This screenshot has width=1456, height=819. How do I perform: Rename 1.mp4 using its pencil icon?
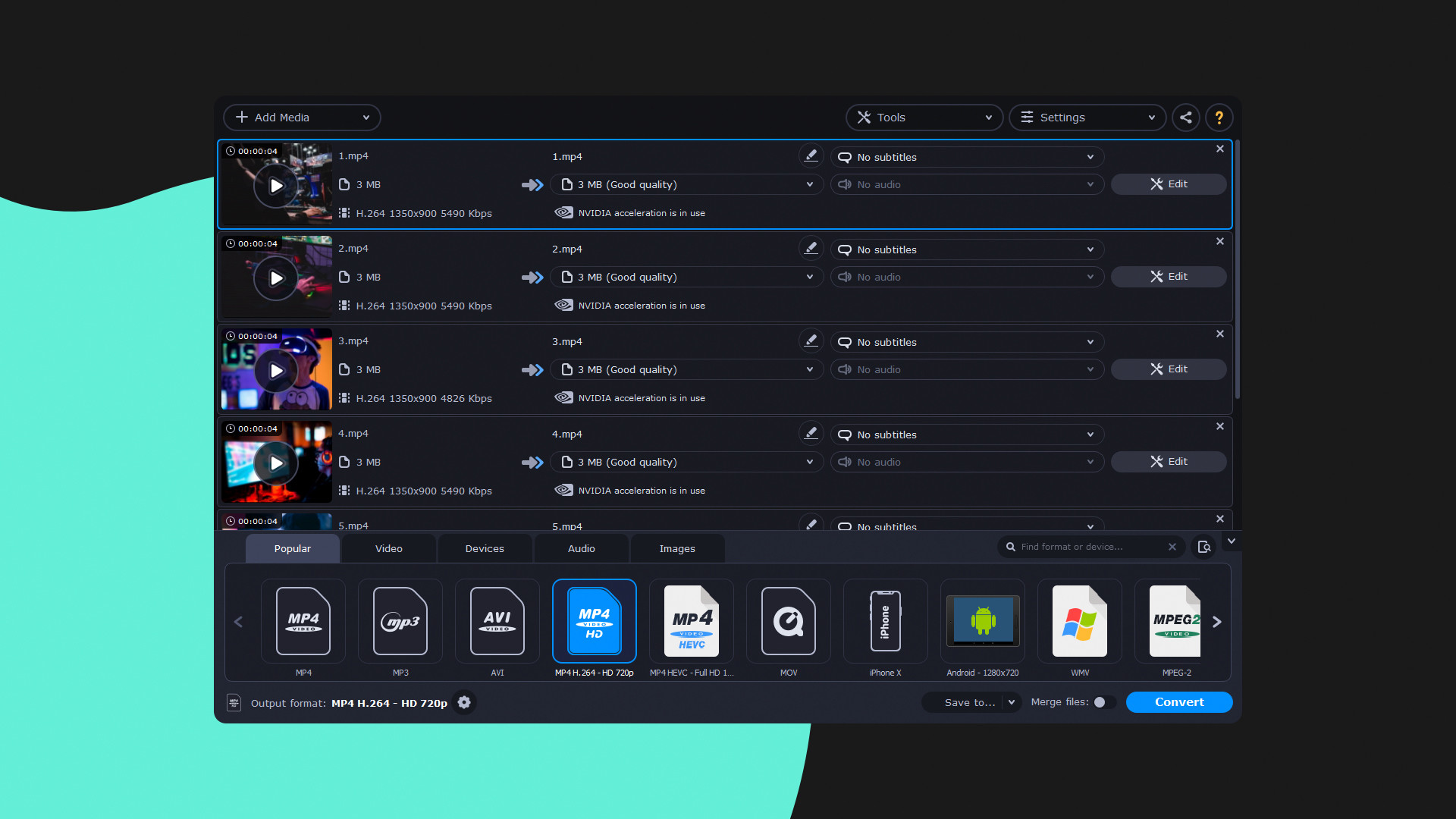(x=811, y=155)
